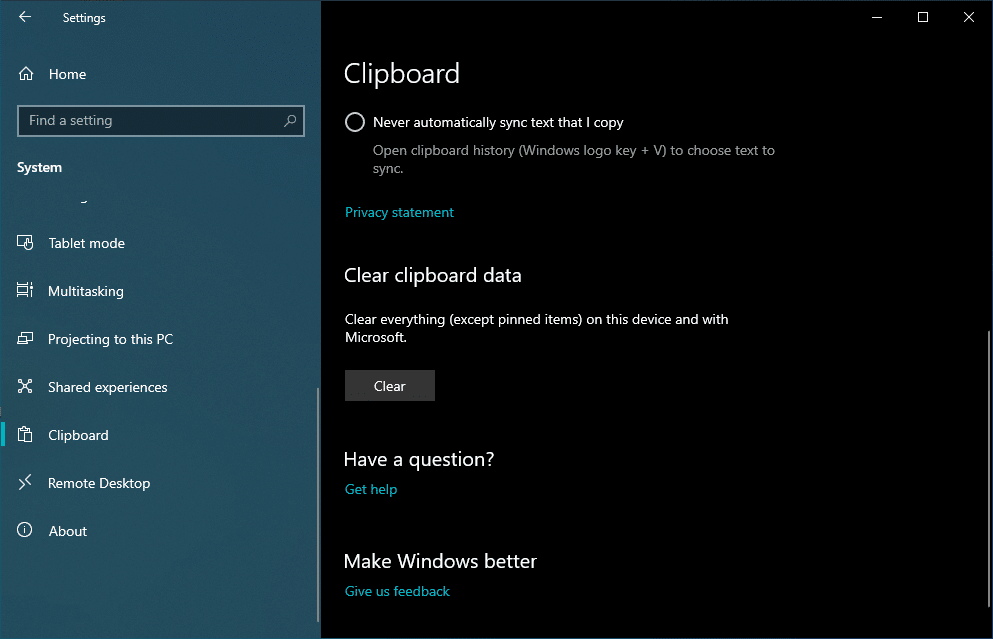This screenshot has height=639, width=993.
Task: Click the Home icon in sidebar
Action: point(24,73)
